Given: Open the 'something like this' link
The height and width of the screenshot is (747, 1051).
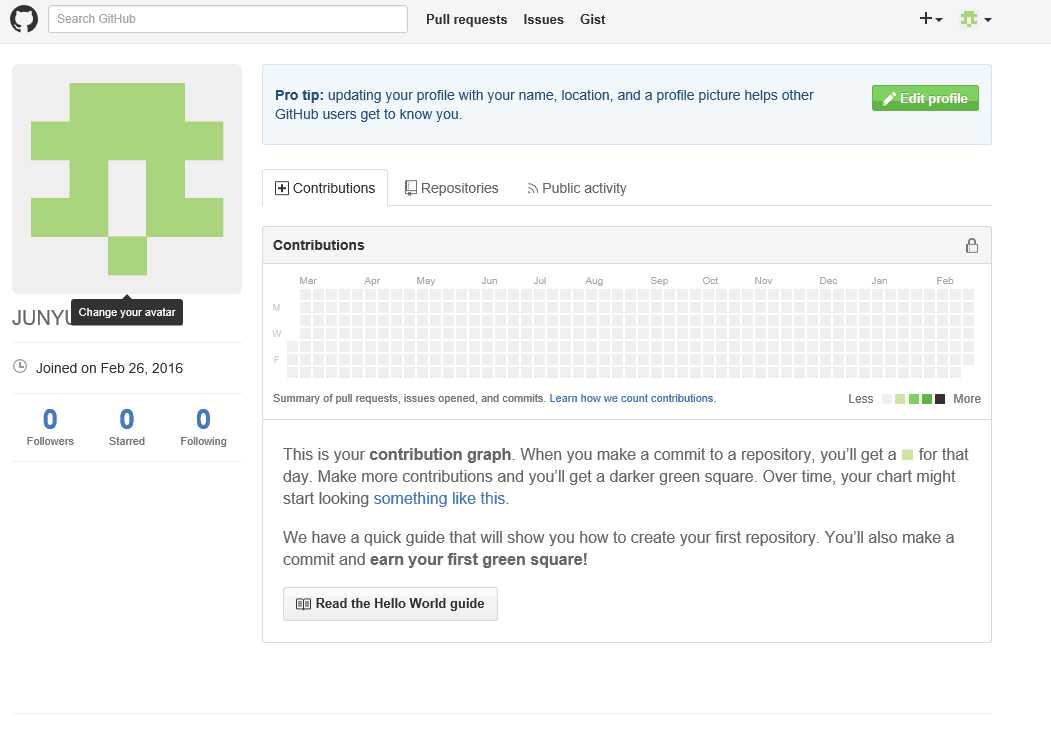Looking at the screenshot, I should (x=439, y=498).
